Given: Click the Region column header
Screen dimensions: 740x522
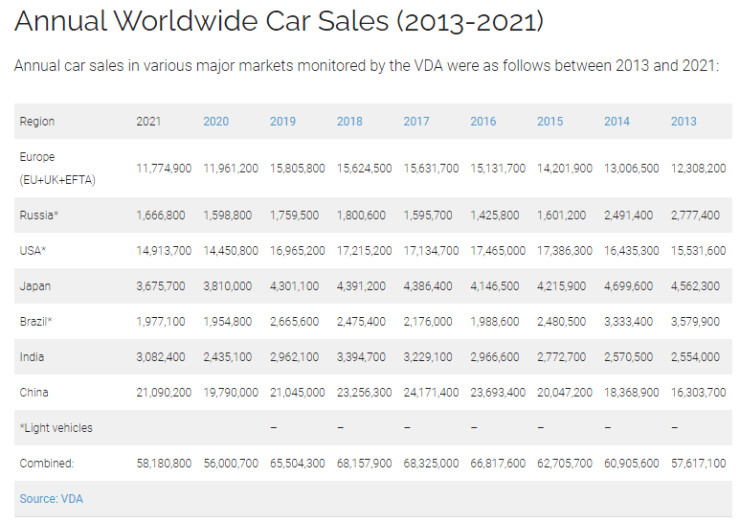Looking at the screenshot, I should tap(37, 121).
